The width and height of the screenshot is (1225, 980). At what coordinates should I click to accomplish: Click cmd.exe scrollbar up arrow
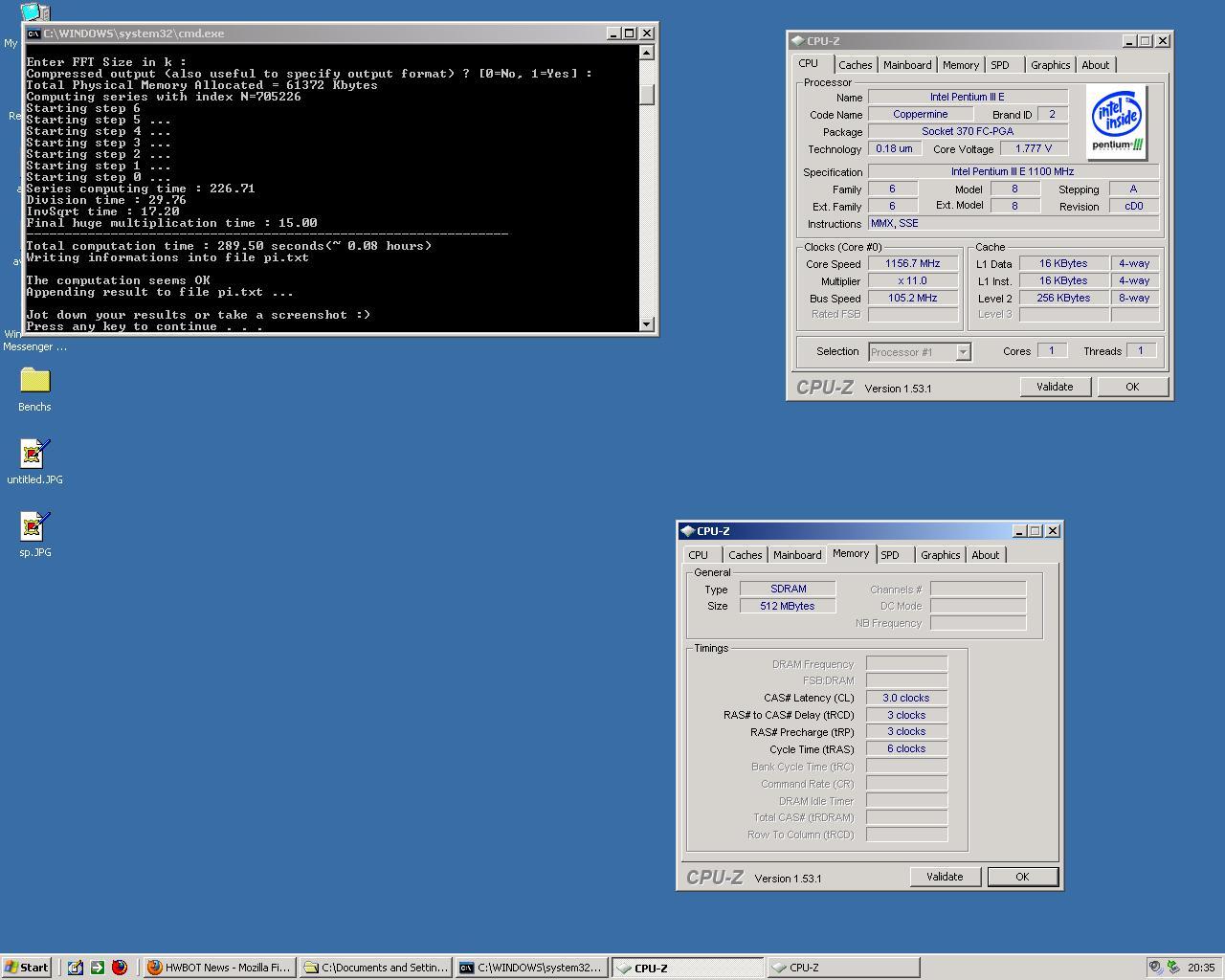(647, 54)
